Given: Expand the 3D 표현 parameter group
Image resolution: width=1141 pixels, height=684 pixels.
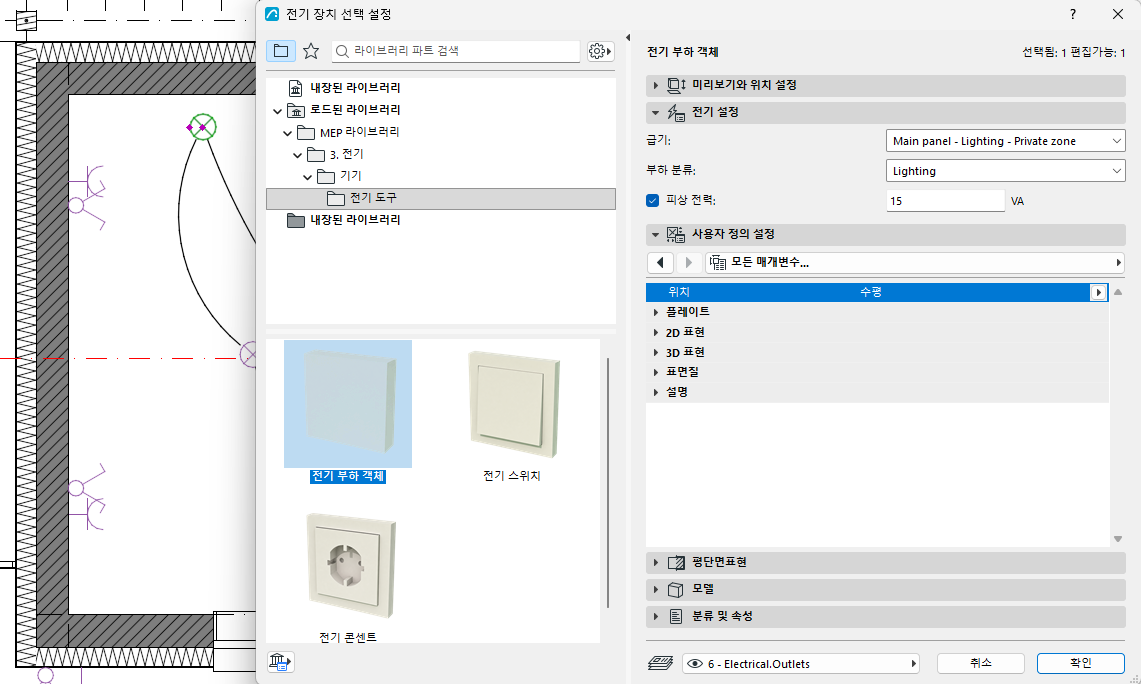Looking at the screenshot, I should pos(656,352).
